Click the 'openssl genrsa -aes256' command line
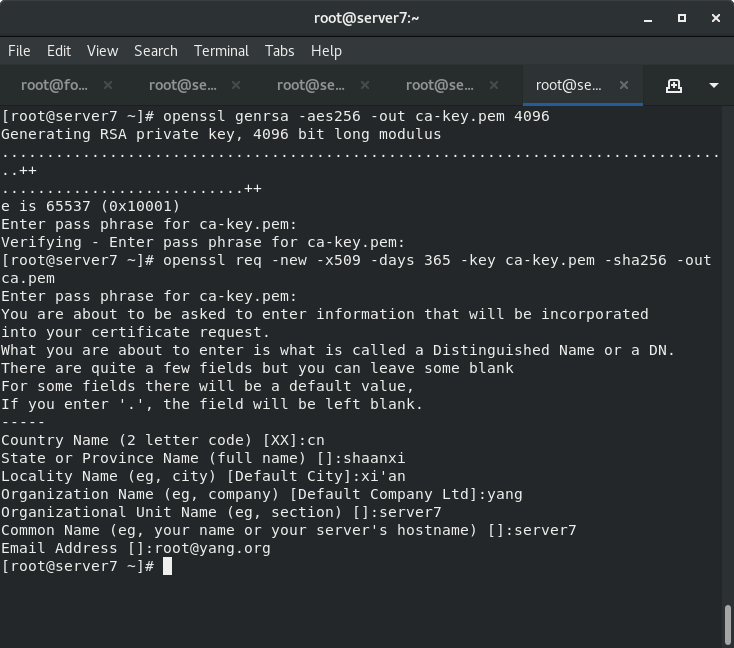Screen dimensions: 734x648 (x=275, y=116)
